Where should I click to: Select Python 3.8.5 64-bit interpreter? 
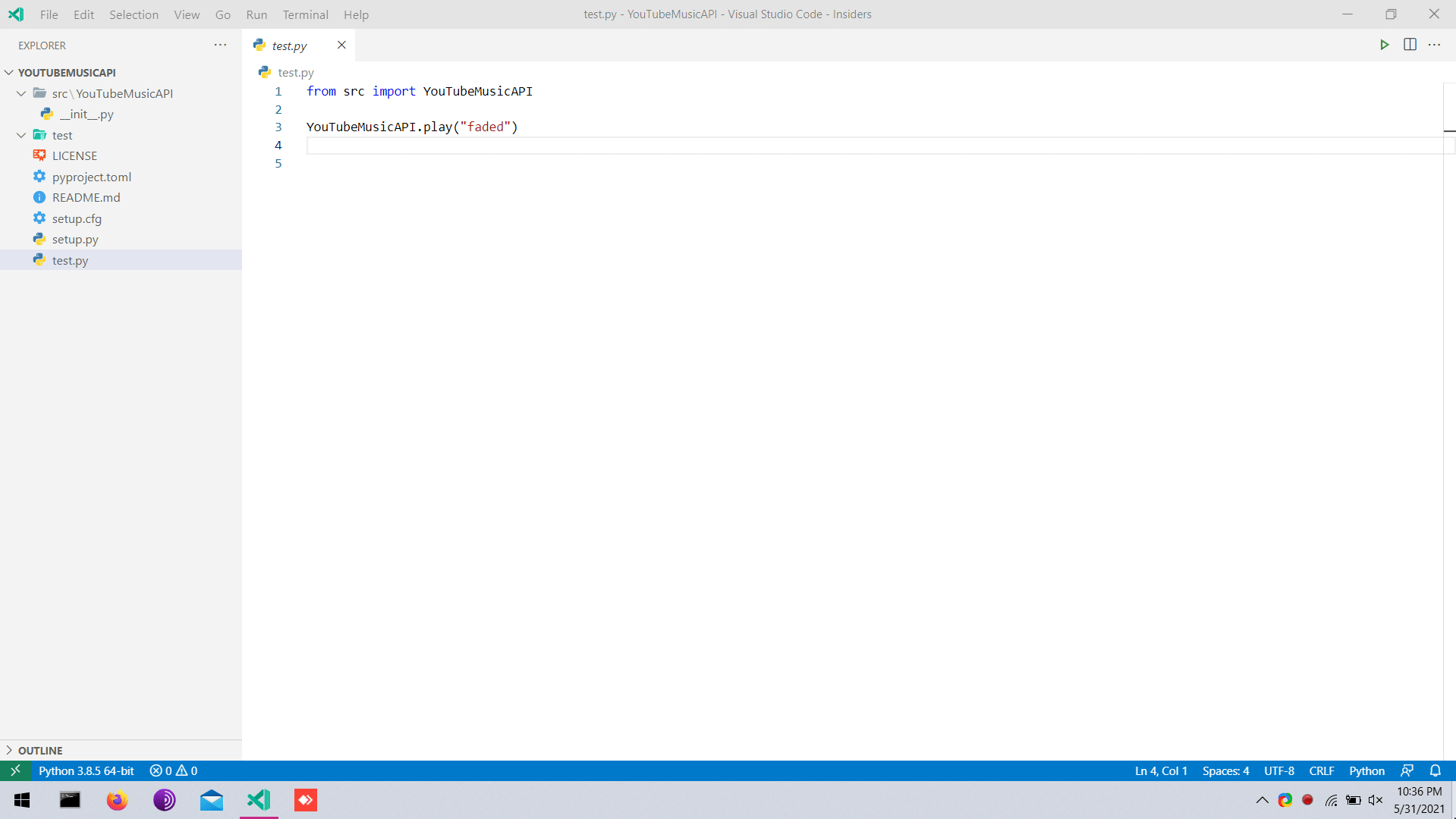point(86,770)
